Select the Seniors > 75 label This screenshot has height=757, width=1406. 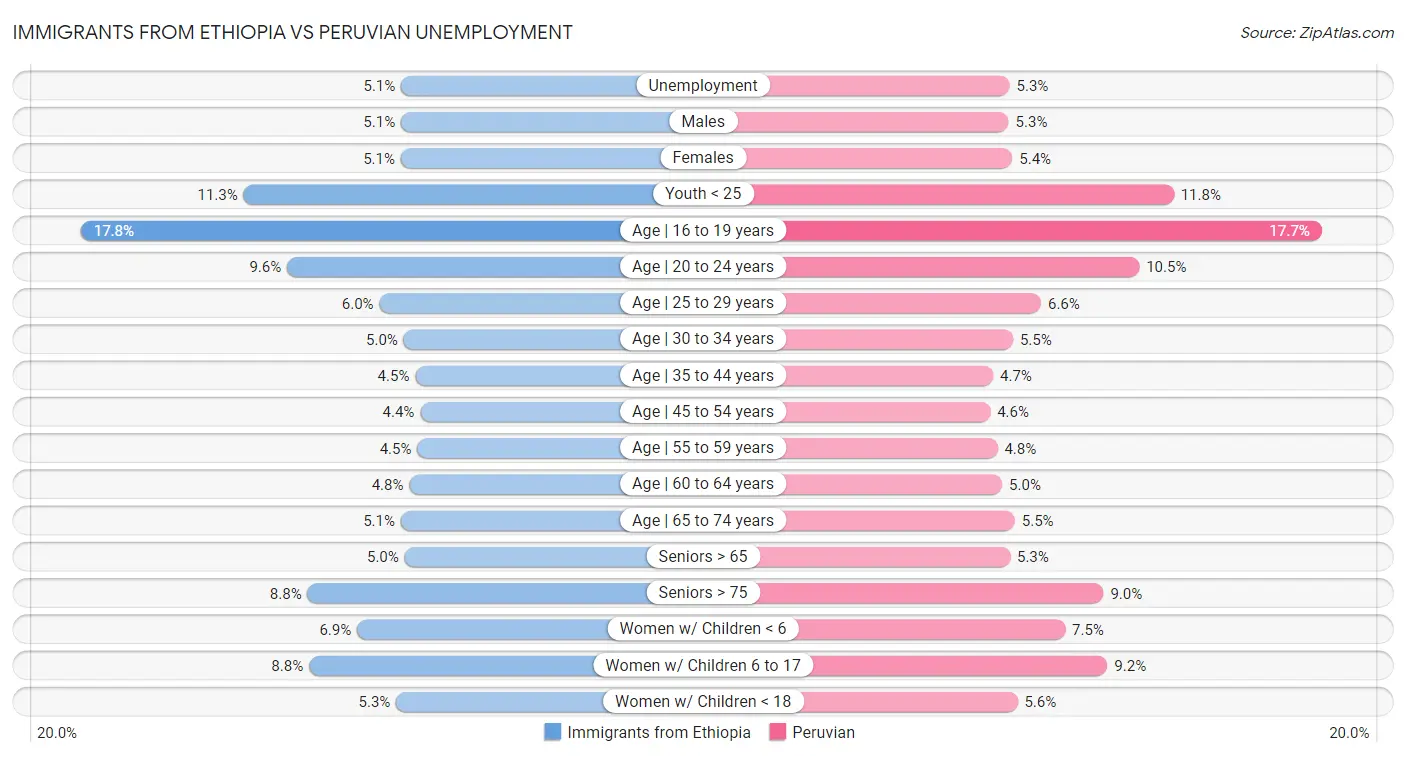pyautogui.click(x=703, y=593)
